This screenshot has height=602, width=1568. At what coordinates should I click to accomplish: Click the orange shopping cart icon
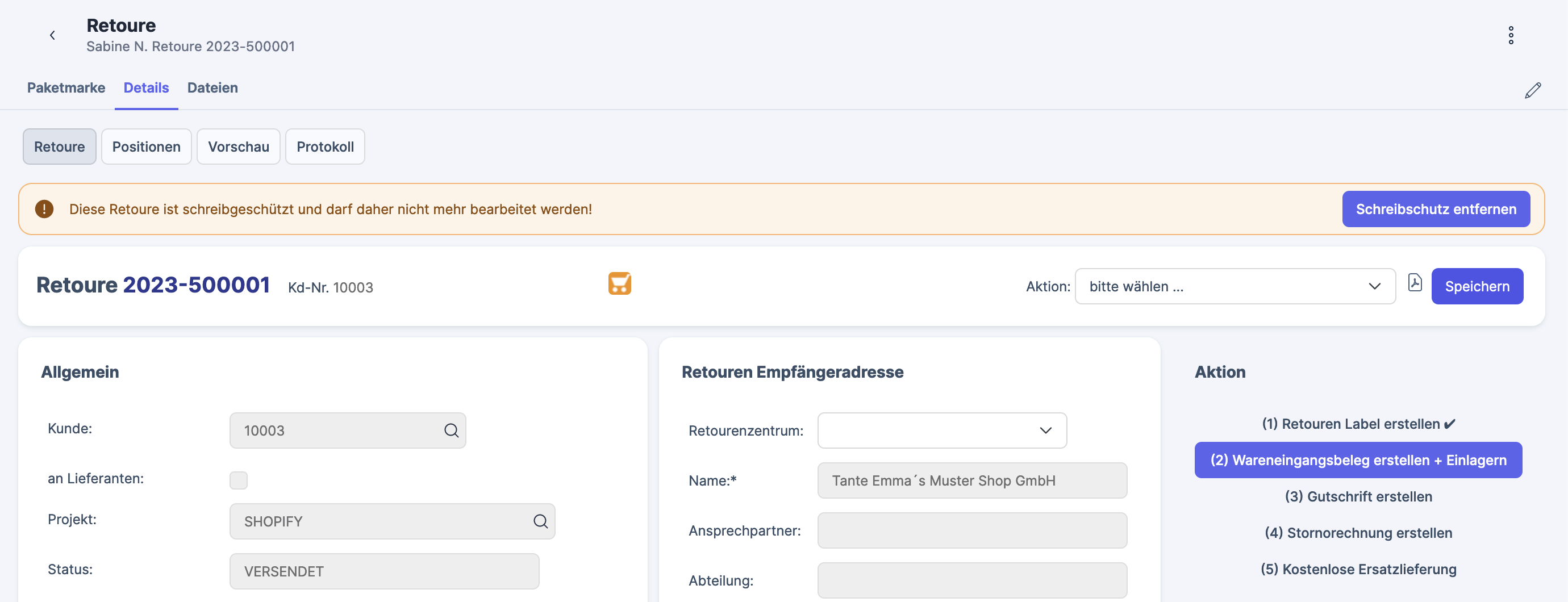[619, 285]
